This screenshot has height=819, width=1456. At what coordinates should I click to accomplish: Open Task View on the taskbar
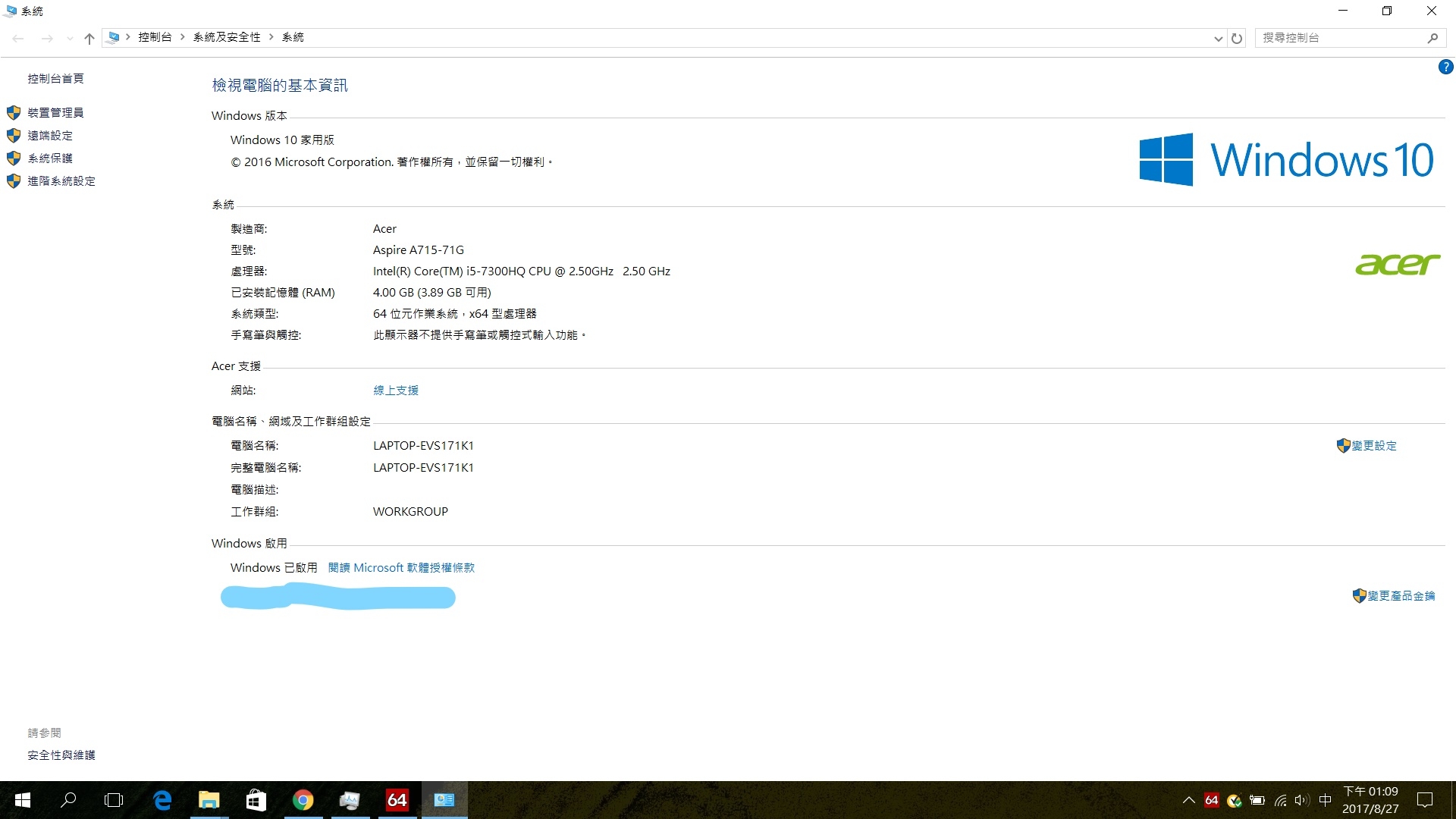(x=114, y=800)
